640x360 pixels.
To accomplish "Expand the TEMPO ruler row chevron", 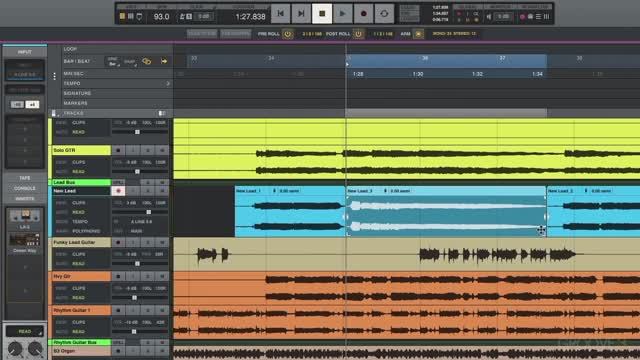I will click(x=168, y=83).
